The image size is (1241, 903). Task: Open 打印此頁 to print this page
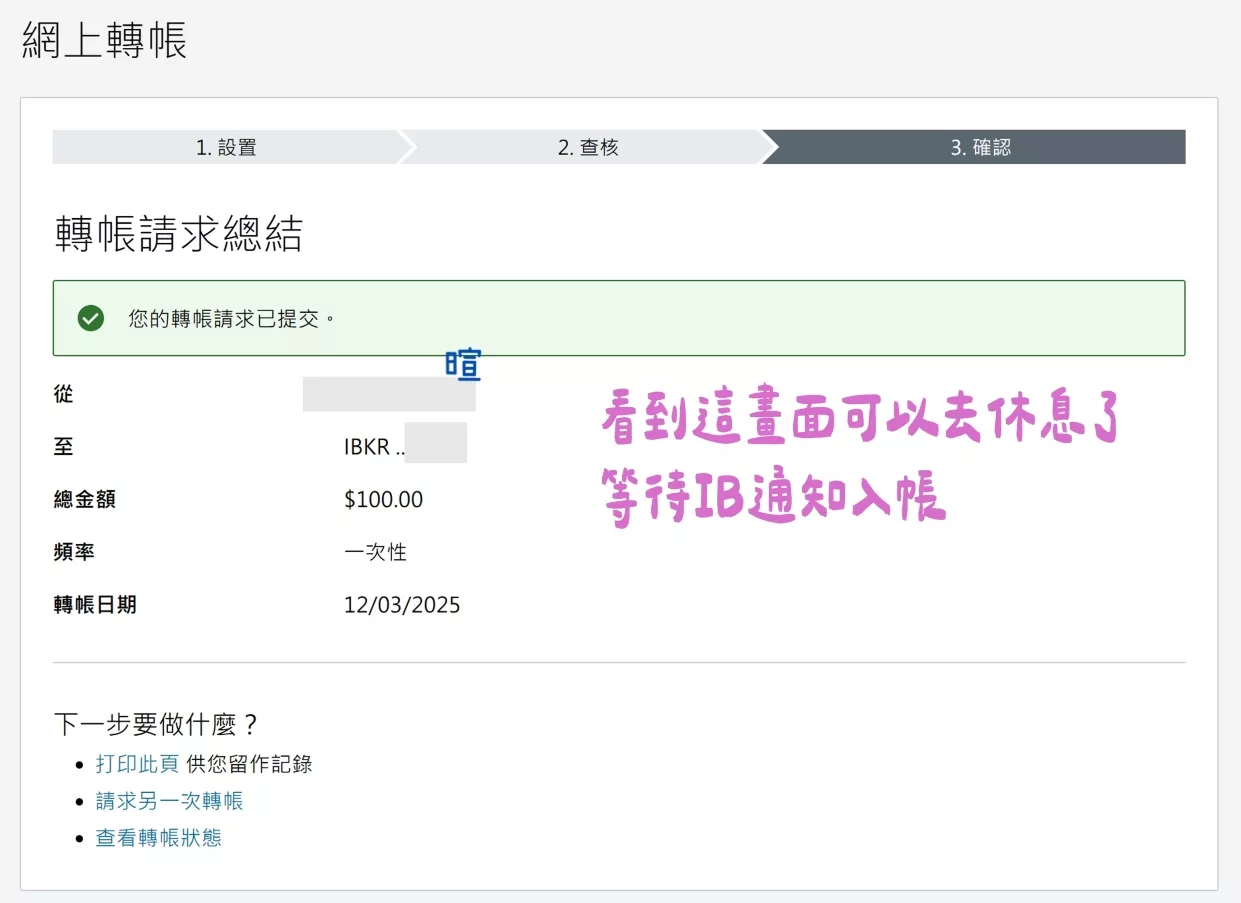(x=136, y=763)
